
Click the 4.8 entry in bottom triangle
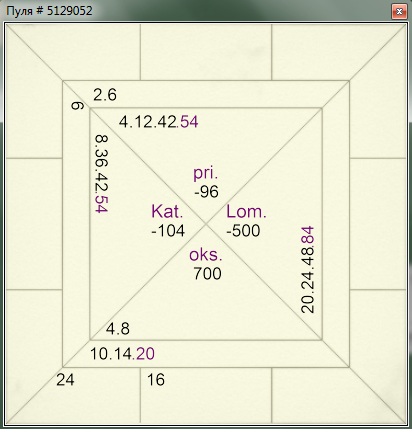pos(118,329)
